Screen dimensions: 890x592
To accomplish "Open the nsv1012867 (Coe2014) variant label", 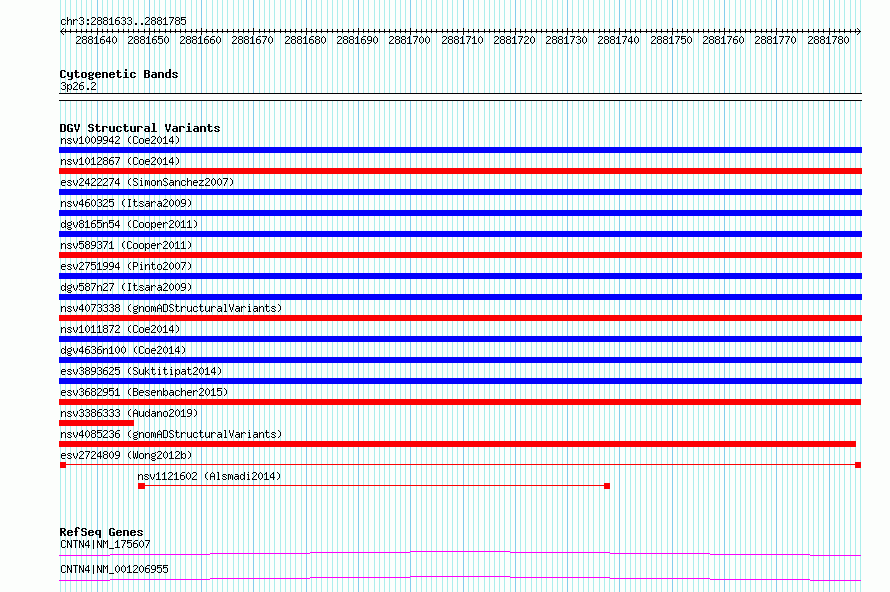I will [120, 161].
